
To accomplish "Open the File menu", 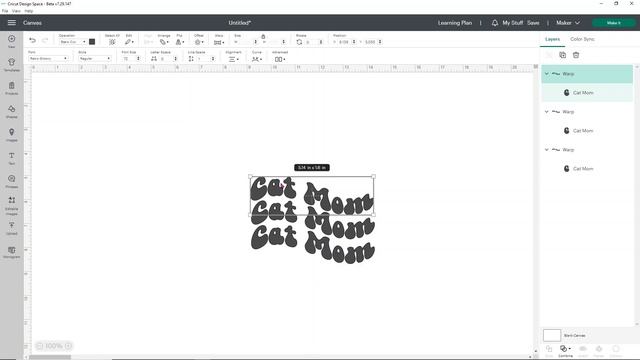I will 5,11.
